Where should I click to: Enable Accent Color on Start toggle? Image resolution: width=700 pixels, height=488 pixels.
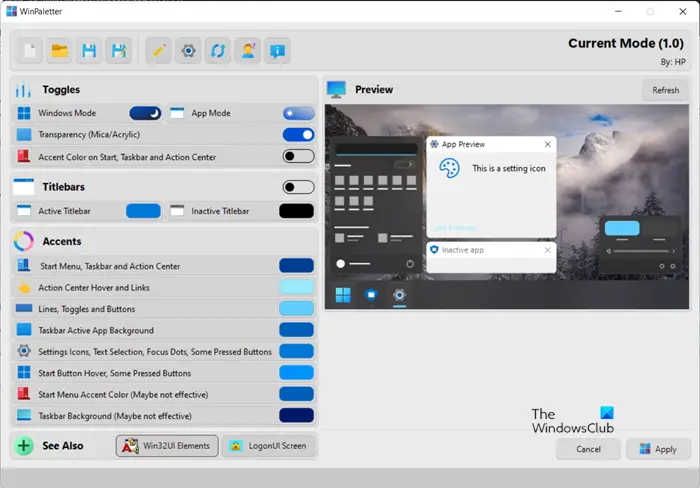[x=298, y=156]
